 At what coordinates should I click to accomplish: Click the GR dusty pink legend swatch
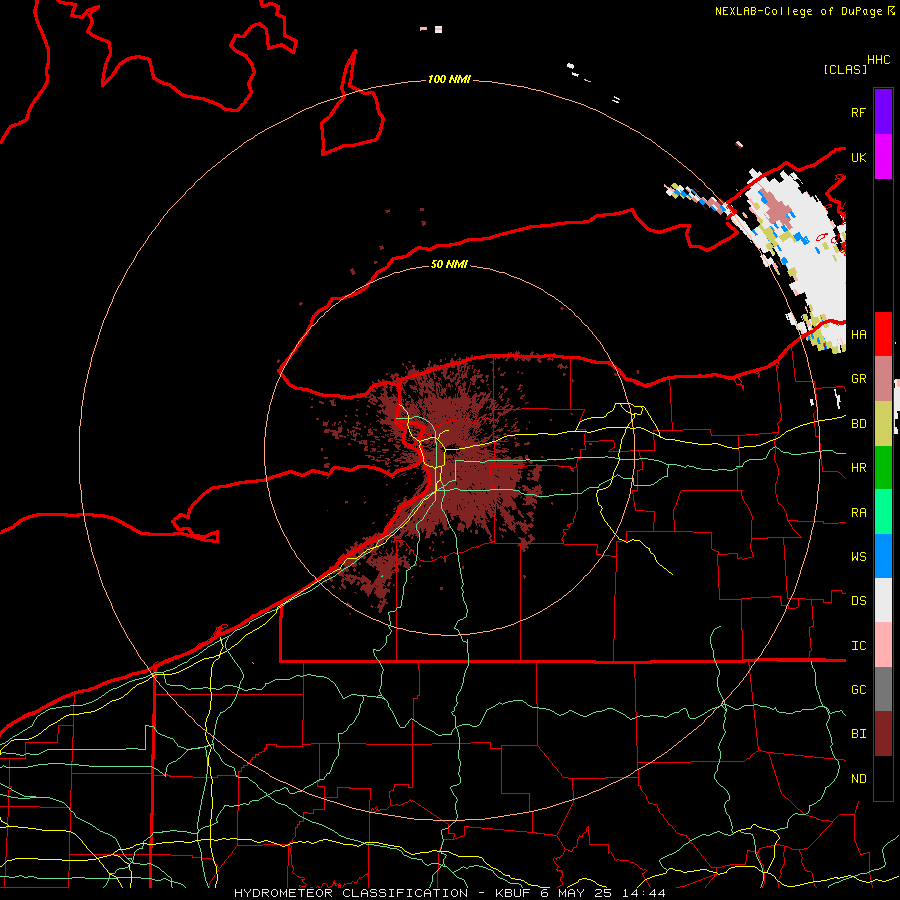click(x=883, y=378)
